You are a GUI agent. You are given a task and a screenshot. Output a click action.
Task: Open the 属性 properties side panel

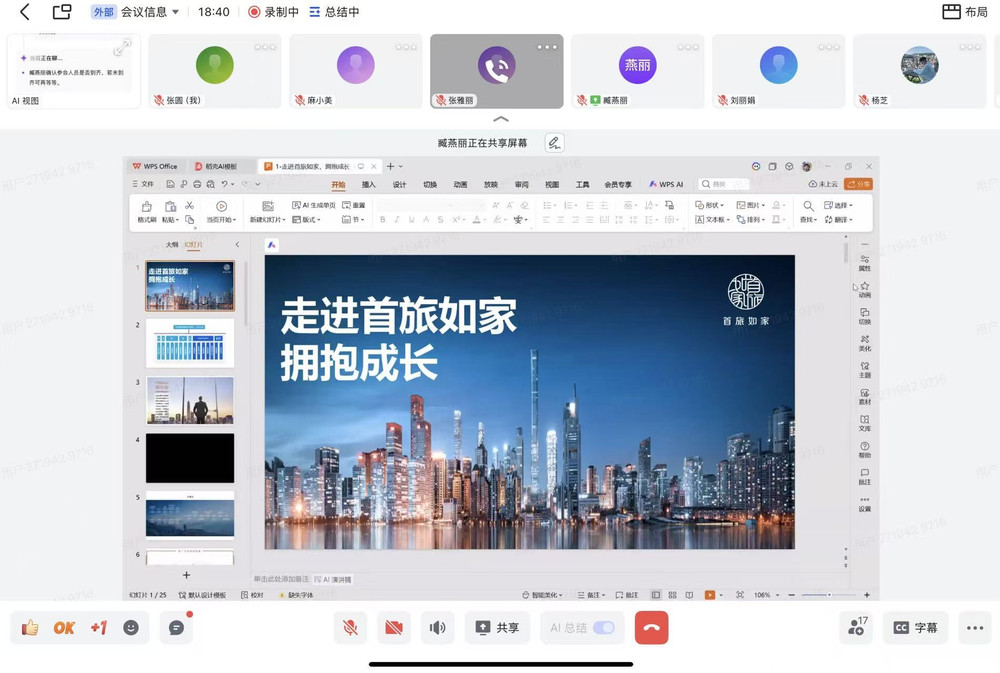(x=865, y=263)
